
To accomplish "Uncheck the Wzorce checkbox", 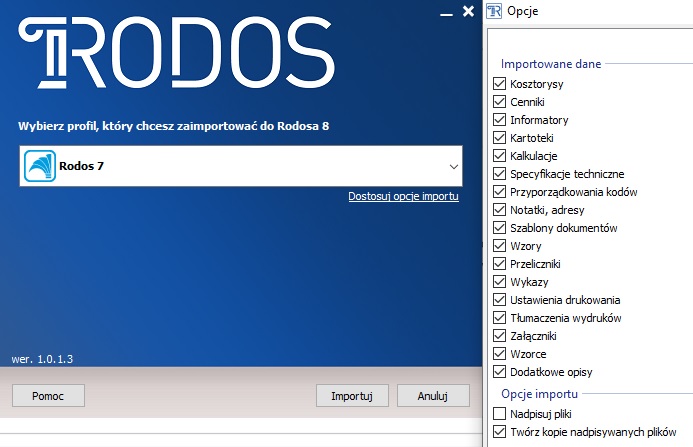I will (x=499, y=354).
